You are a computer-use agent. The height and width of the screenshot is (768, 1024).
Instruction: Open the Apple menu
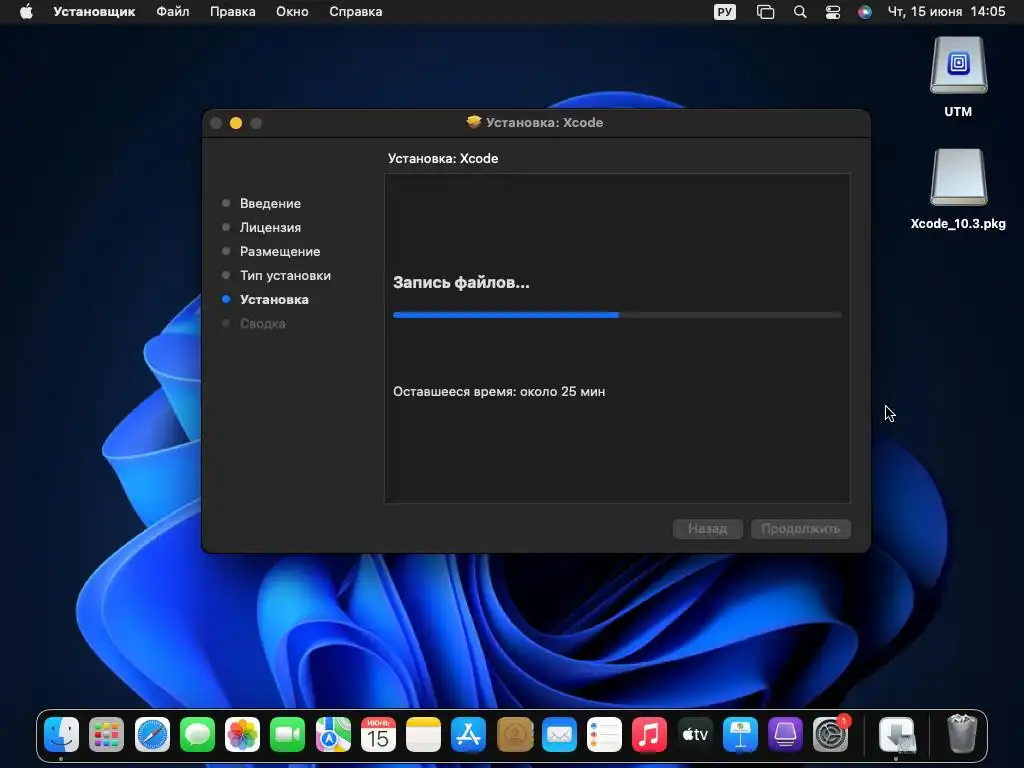pos(26,12)
